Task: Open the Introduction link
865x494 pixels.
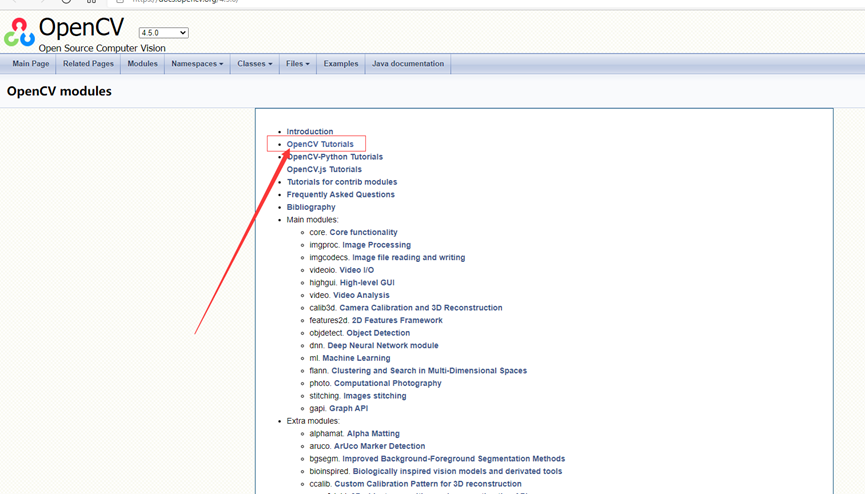Action: coord(309,131)
